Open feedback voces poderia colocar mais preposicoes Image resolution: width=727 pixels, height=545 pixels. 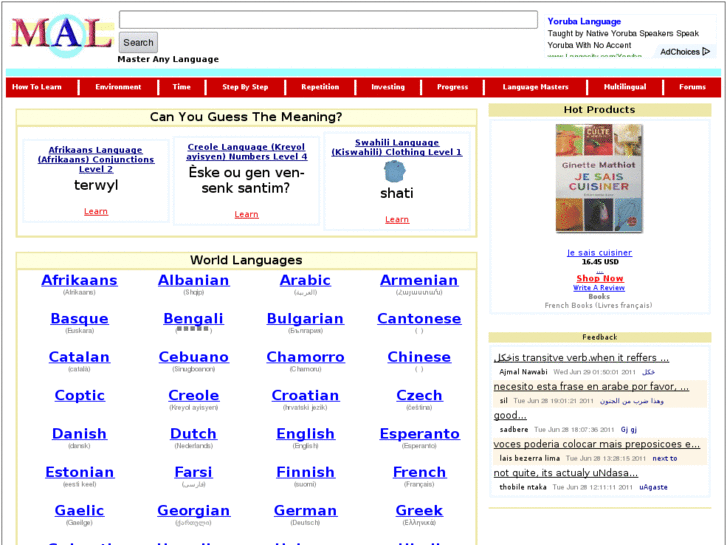click(x=597, y=444)
